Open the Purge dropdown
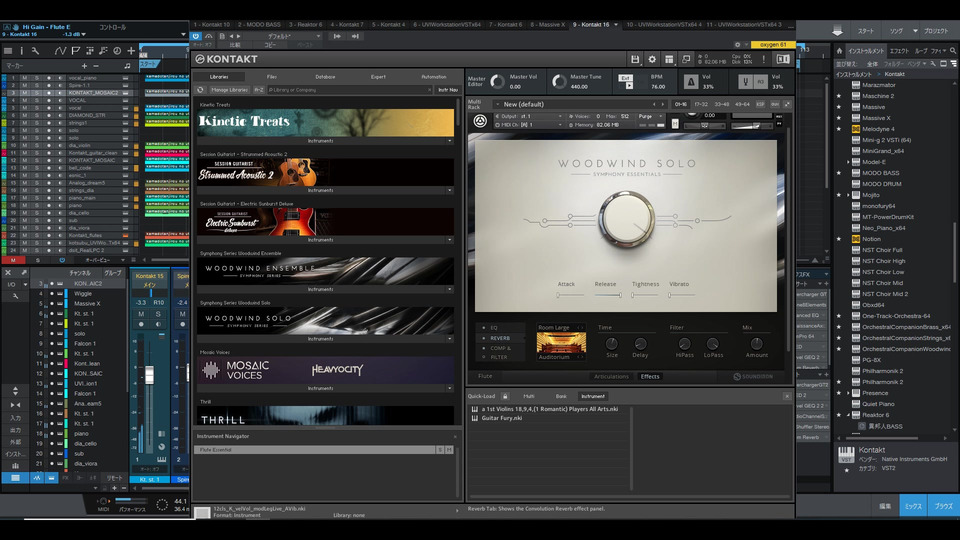 [x=649, y=116]
